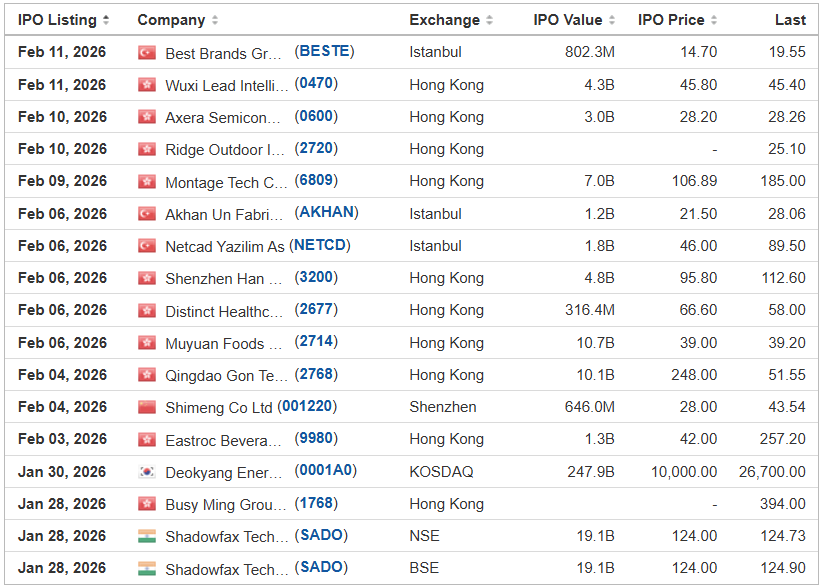Select company name Montage Tech C…
The height and width of the screenshot is (587, 823).
pyautogui.click(x=226, y=182)
